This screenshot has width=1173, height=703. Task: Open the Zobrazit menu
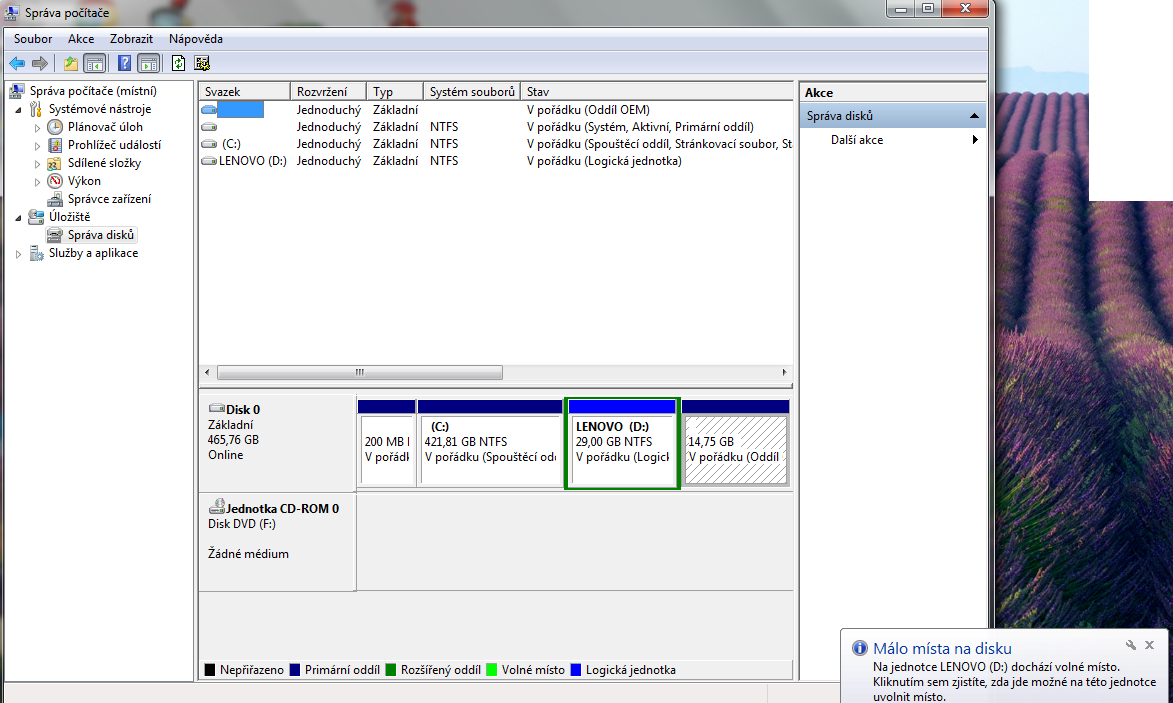[131, 39]
